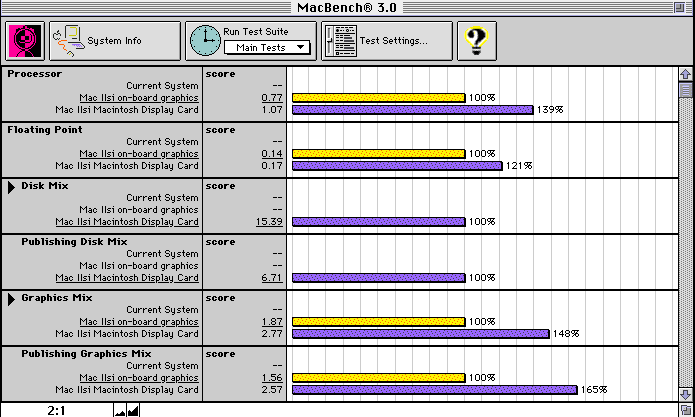Click the scrollbar down arrow
695x417 pixels.
click(x=685, y=394)
